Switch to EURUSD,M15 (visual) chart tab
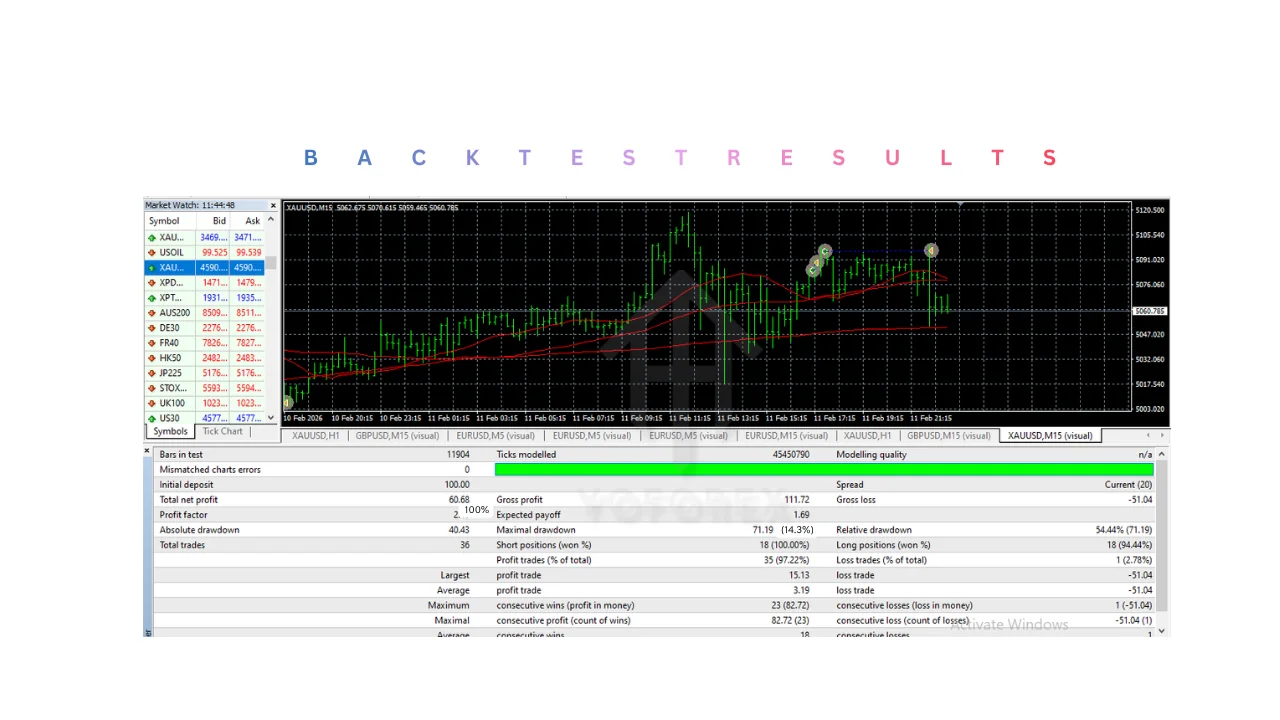The width and height of the screenshot is (1280, 720). [786, 436]
